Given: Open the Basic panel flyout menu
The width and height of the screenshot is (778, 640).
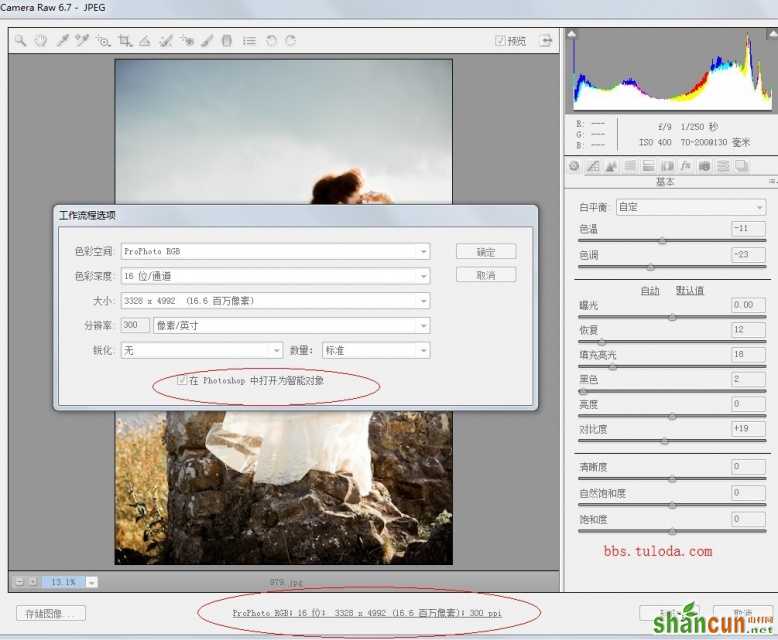Looking at the screenshot, I should pyautogui.click(x=773, y=182).
